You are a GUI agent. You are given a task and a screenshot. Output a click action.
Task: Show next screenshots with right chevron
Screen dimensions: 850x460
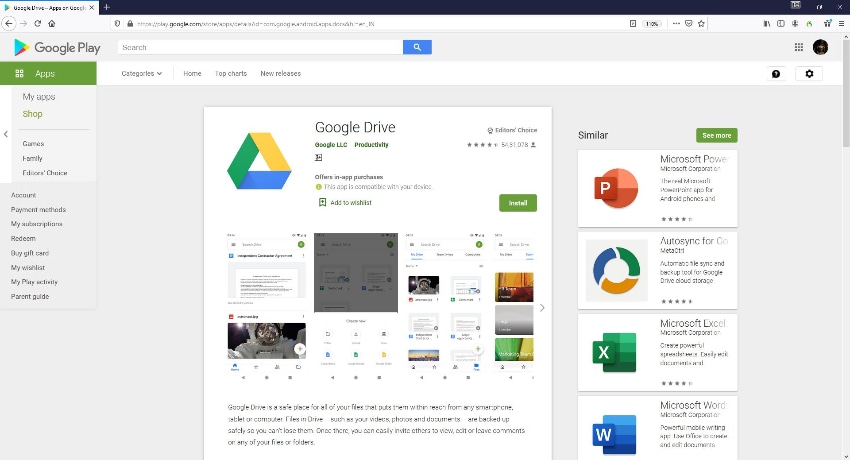[x=542, y=308]
